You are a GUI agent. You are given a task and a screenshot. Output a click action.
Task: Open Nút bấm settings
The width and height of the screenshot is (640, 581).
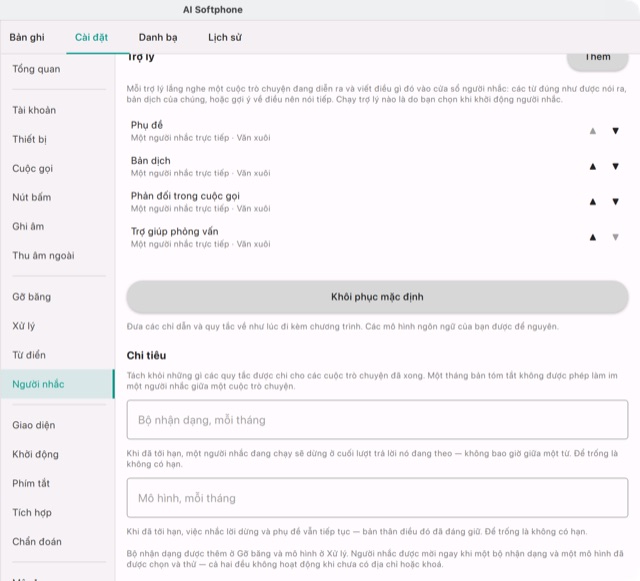coord(58,197)
